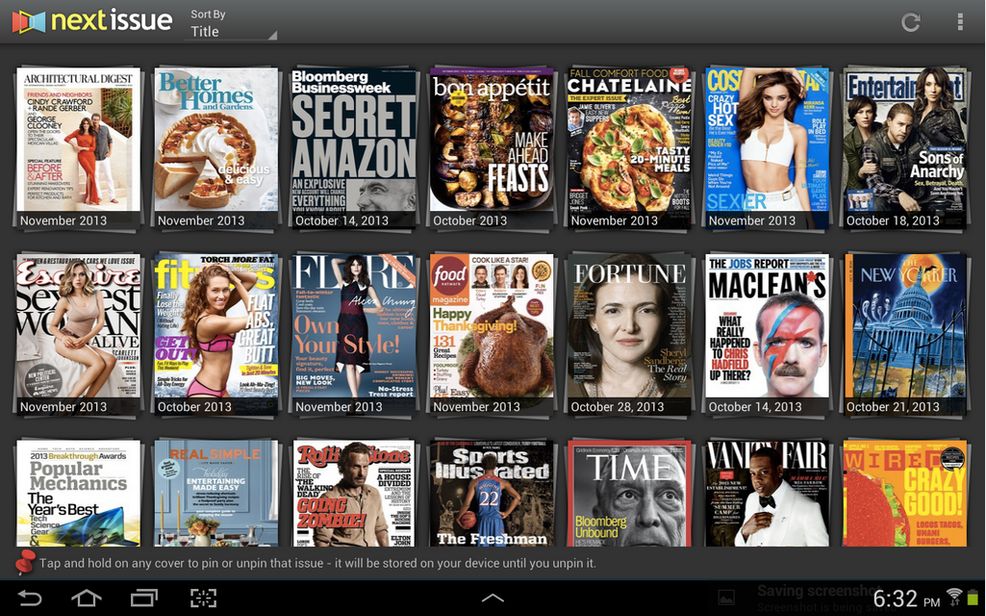Tap the screenshot capture icon in navigation bar
986x616 pixels.
point(203,598)
